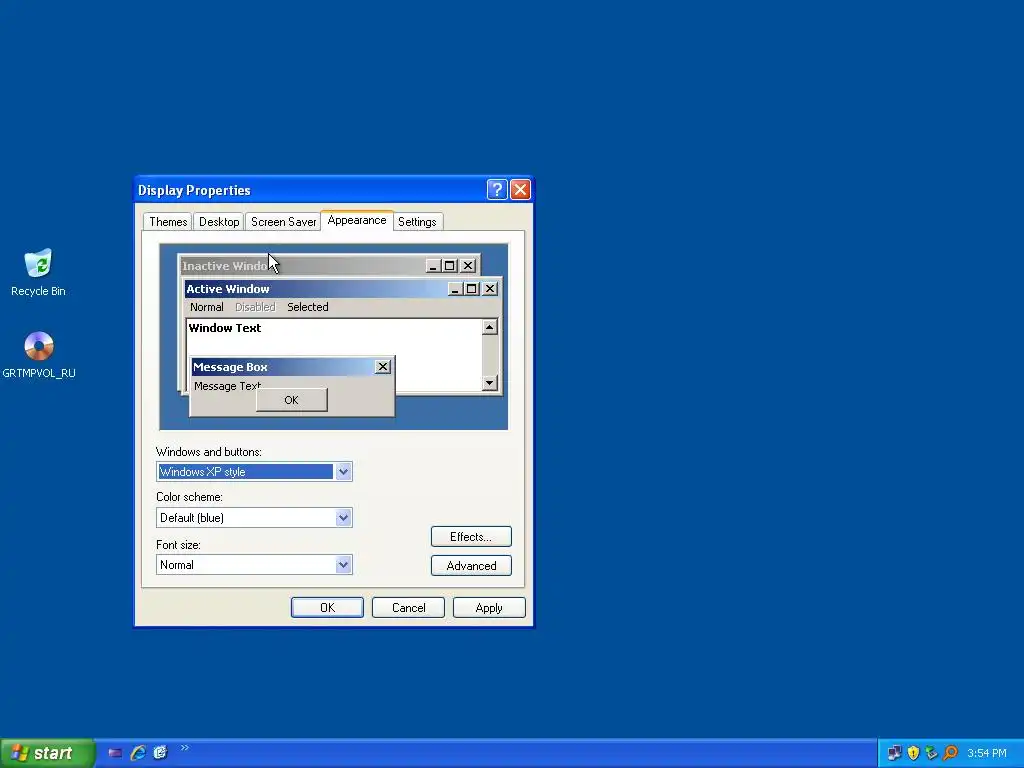Click 'Normal' menu item in preview

coord(206,307)
